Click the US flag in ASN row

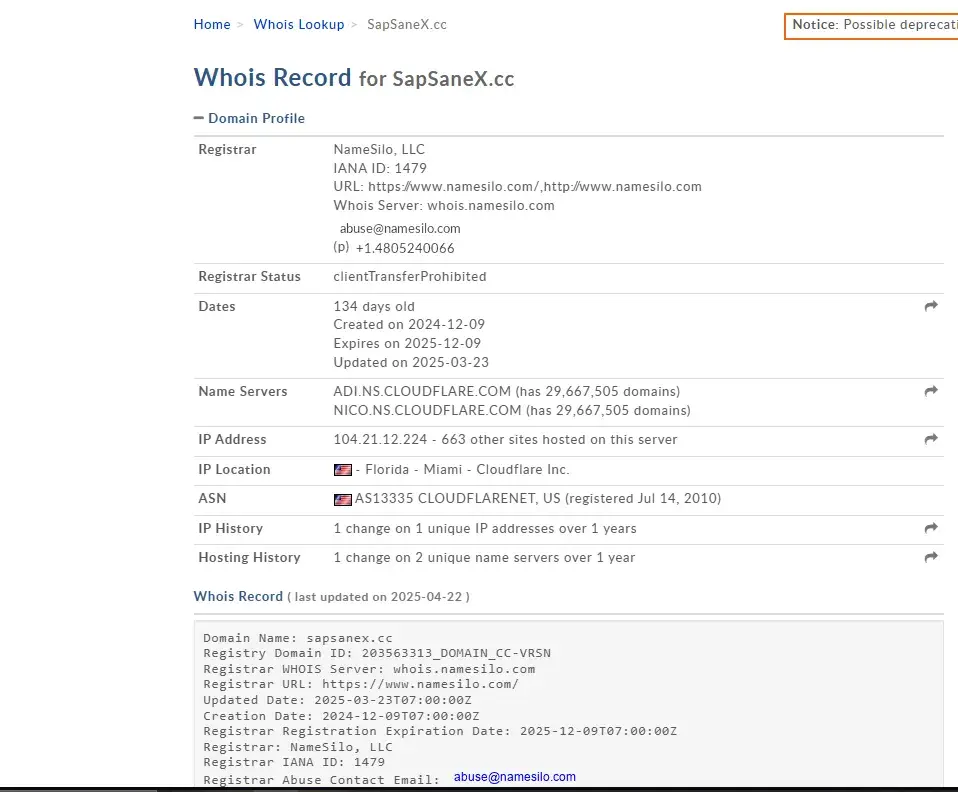click(343, 499)
